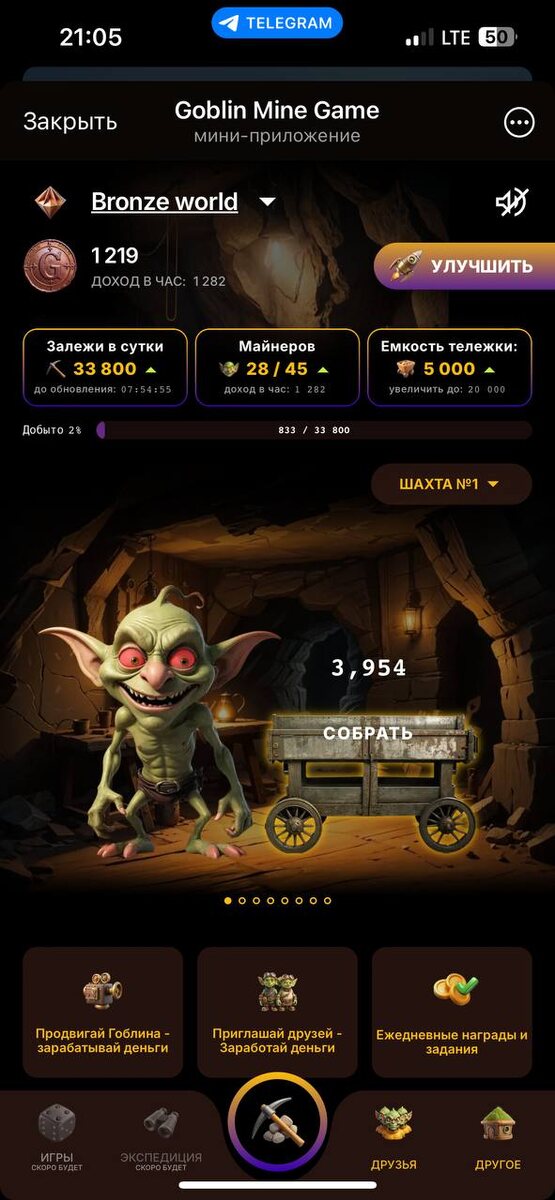Tap the ИГРЫ dice icon
Viewport: 555px width, 1200px height.
coord(56,1121)
